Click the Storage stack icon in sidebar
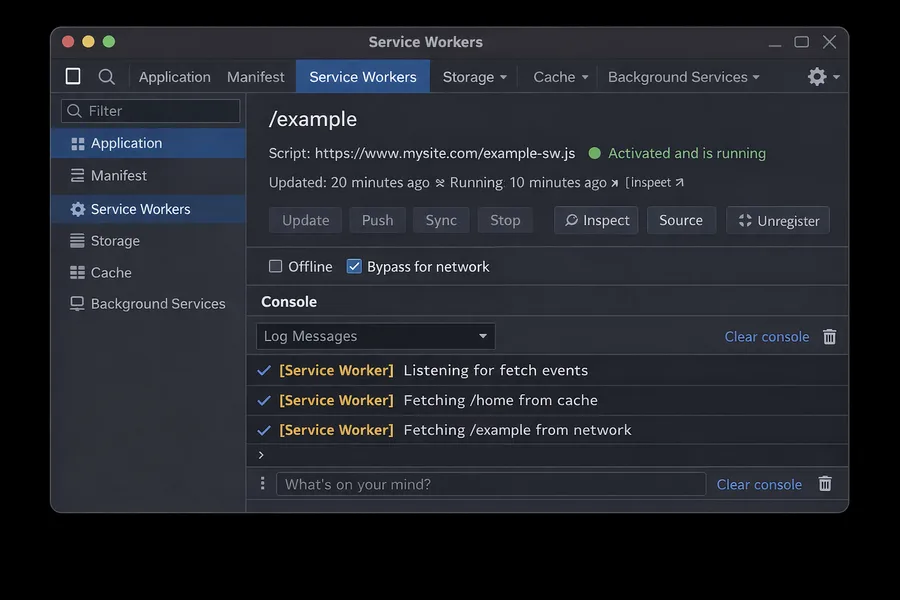900x600 pixels. pos(77,241)
